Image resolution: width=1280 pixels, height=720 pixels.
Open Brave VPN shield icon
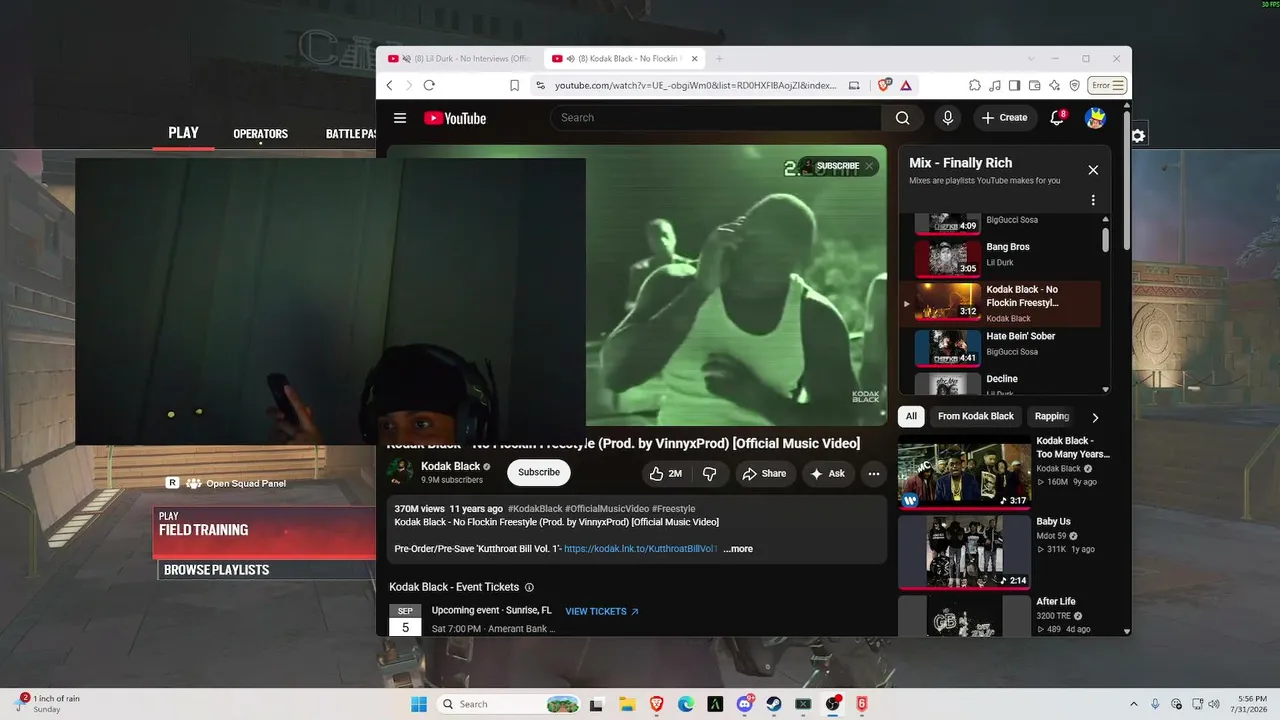(x=1075, y=85)
